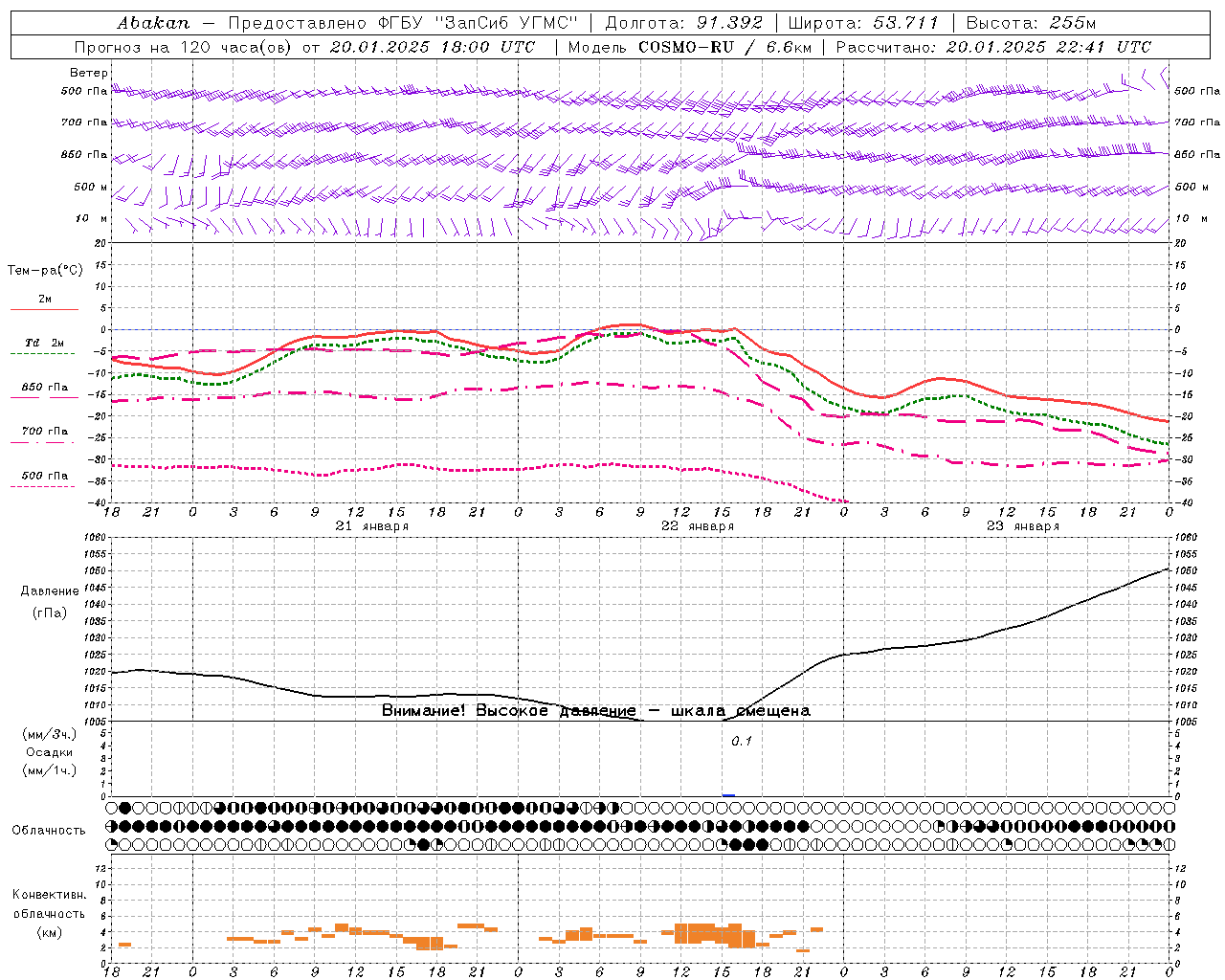1225x980 pixels.
Task: Click the "Давление" pressure panel label
Action: click(50, 591)
